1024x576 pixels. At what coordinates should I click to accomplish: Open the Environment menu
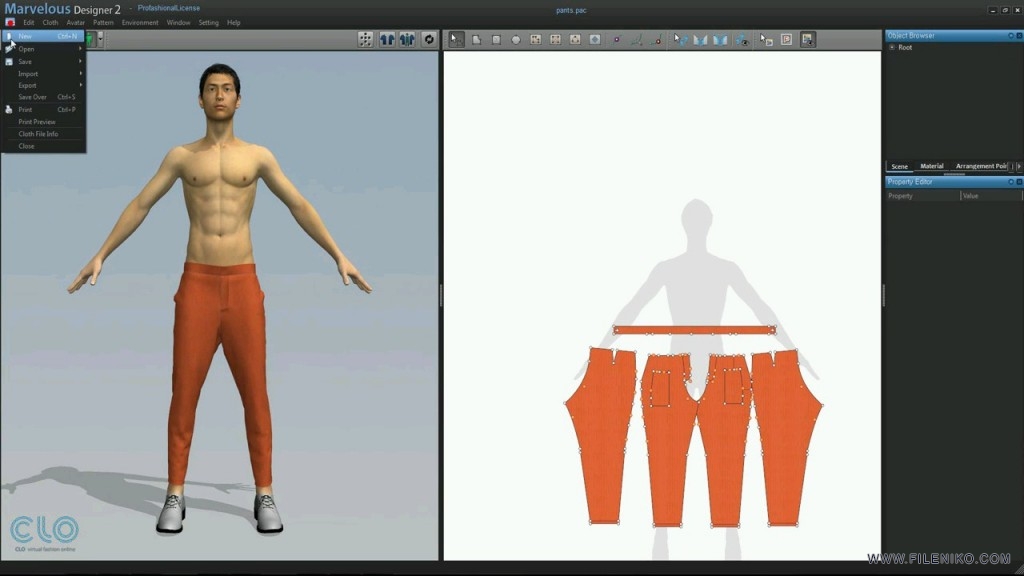coord(140,22)
